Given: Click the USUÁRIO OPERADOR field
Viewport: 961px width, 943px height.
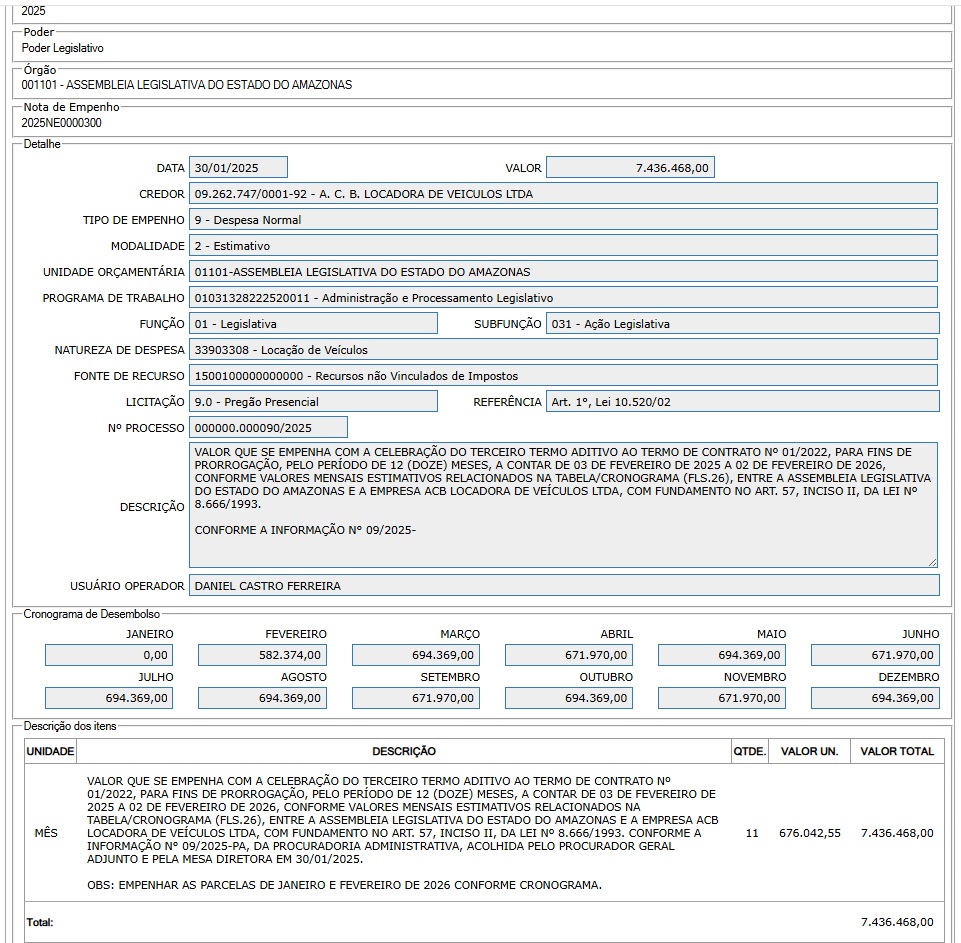Looking at the screenshot, I should tap(562, 586).
